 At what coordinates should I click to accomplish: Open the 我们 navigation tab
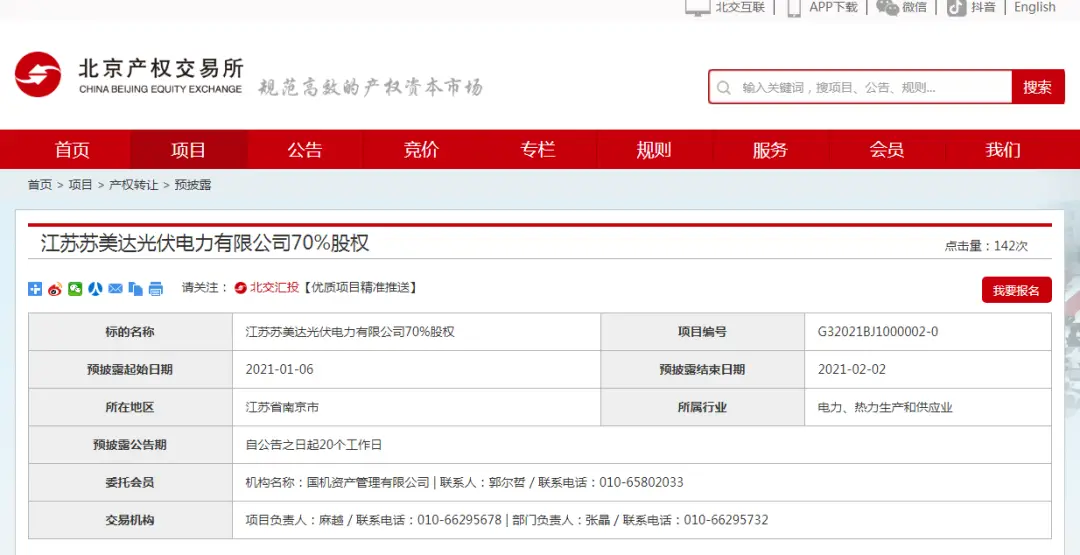point(1003,149)
